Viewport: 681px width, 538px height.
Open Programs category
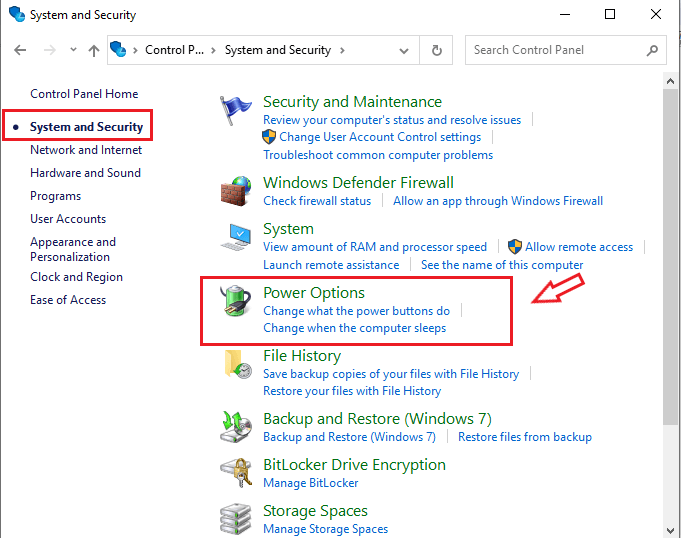point(56,196)
